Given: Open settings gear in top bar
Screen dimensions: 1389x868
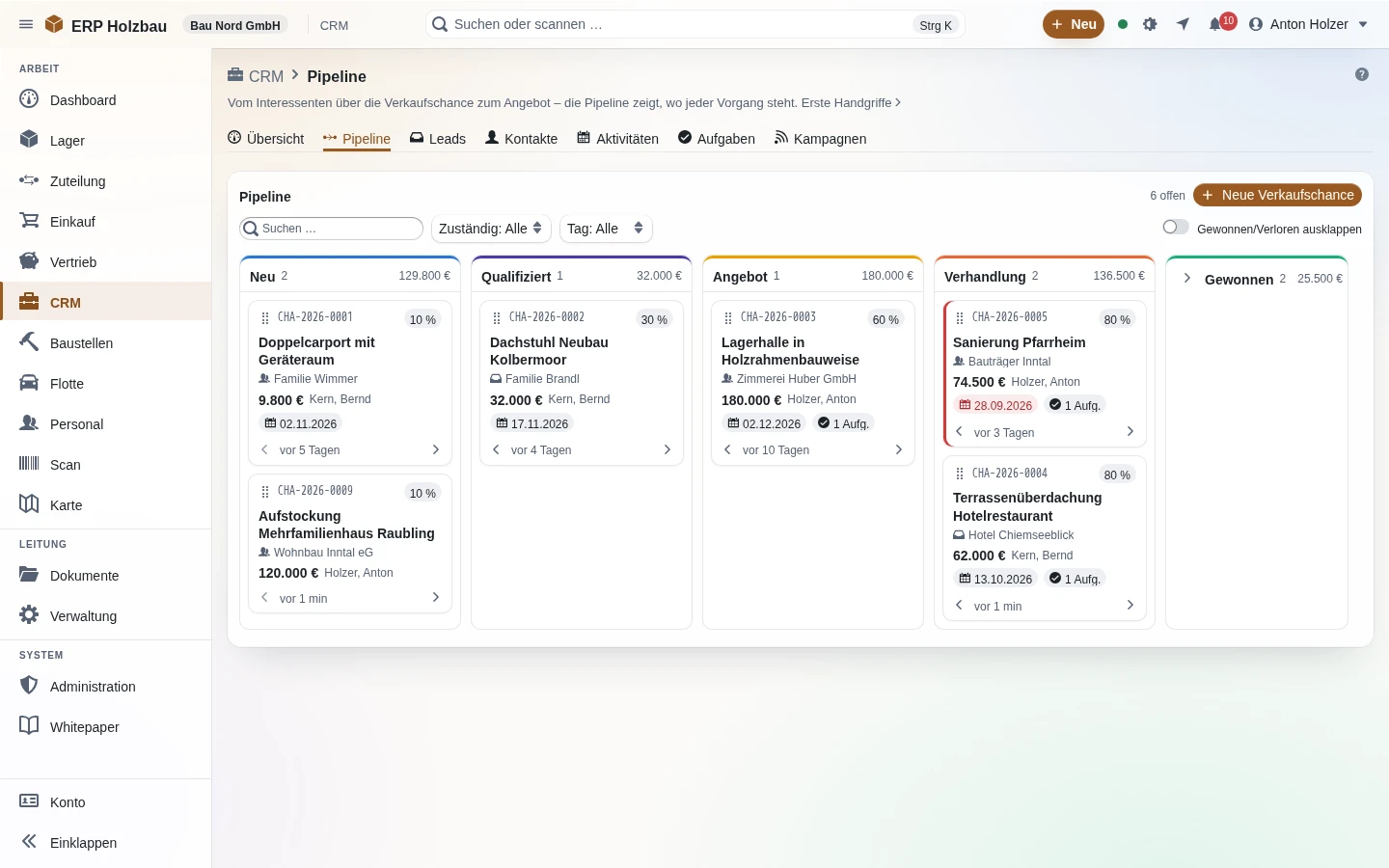Looking at the screenshot, I should click(x=1150, y=24).
